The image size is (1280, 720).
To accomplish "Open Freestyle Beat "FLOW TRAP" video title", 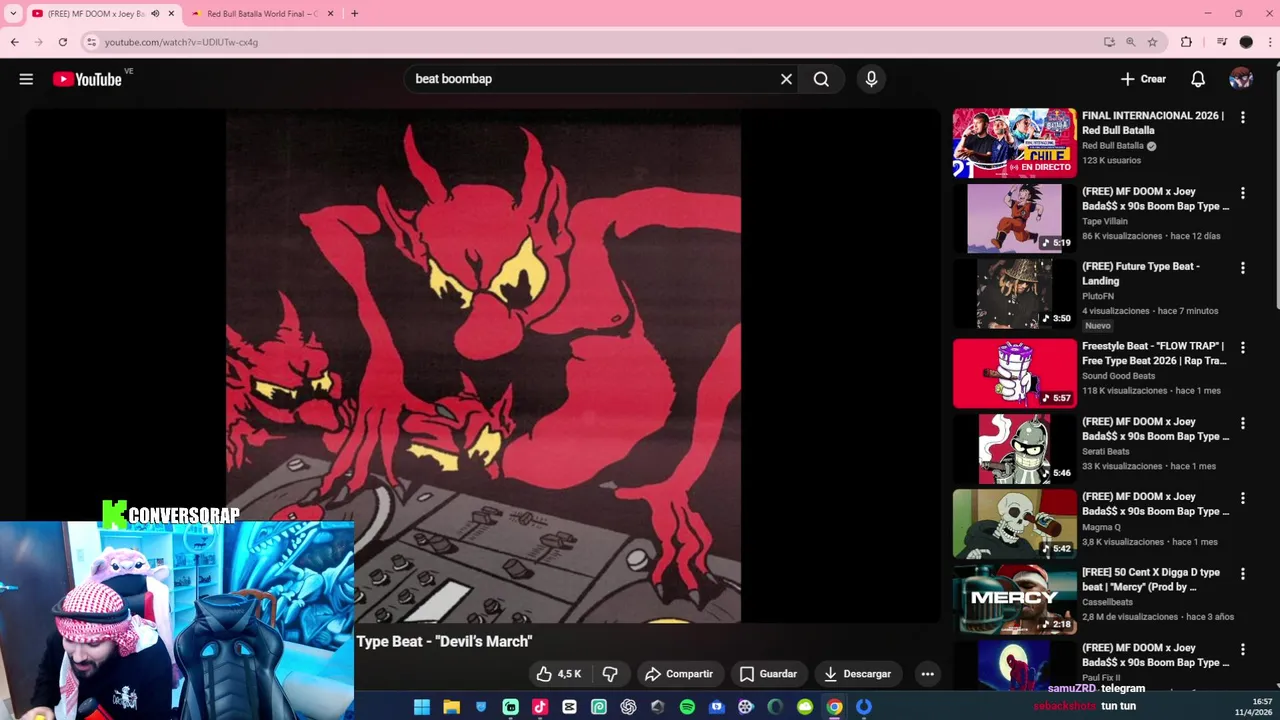I will tap(1154, 353).
